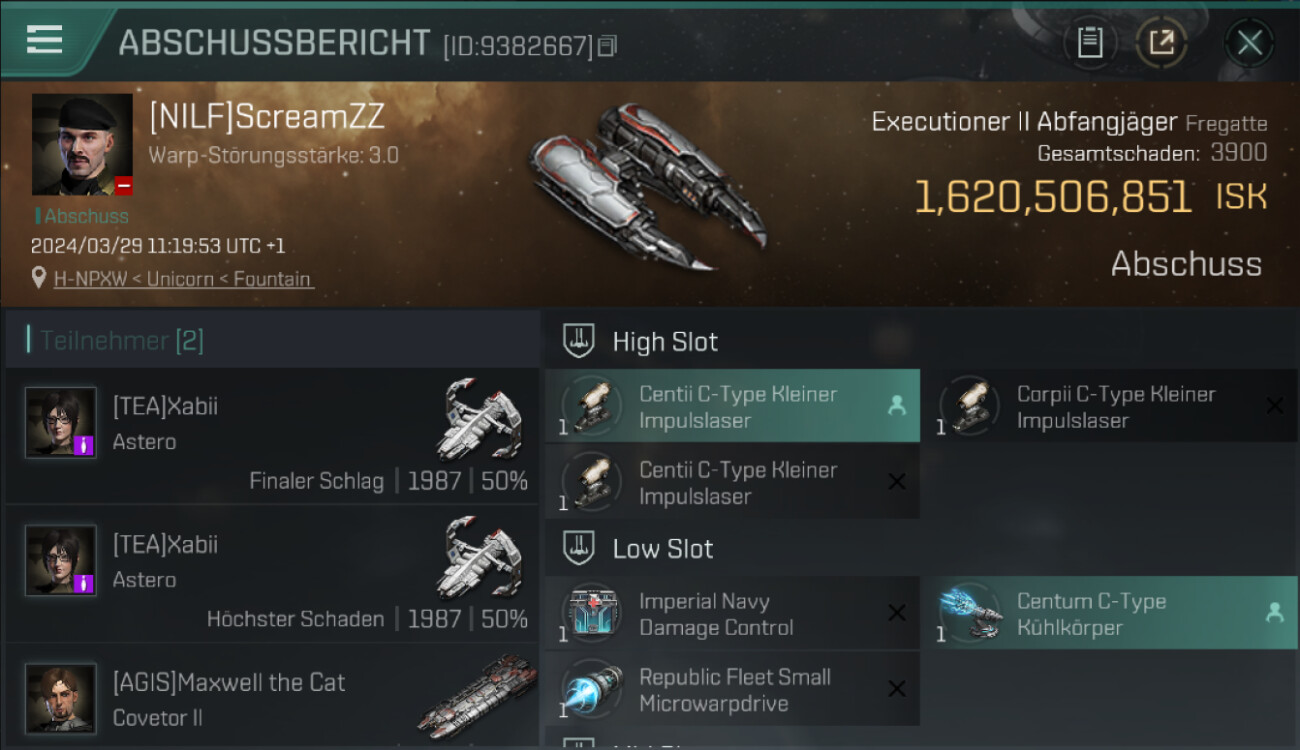Click the Low Slot section icon
This screenshot has width=1300, height=750.
pos(579,548)
